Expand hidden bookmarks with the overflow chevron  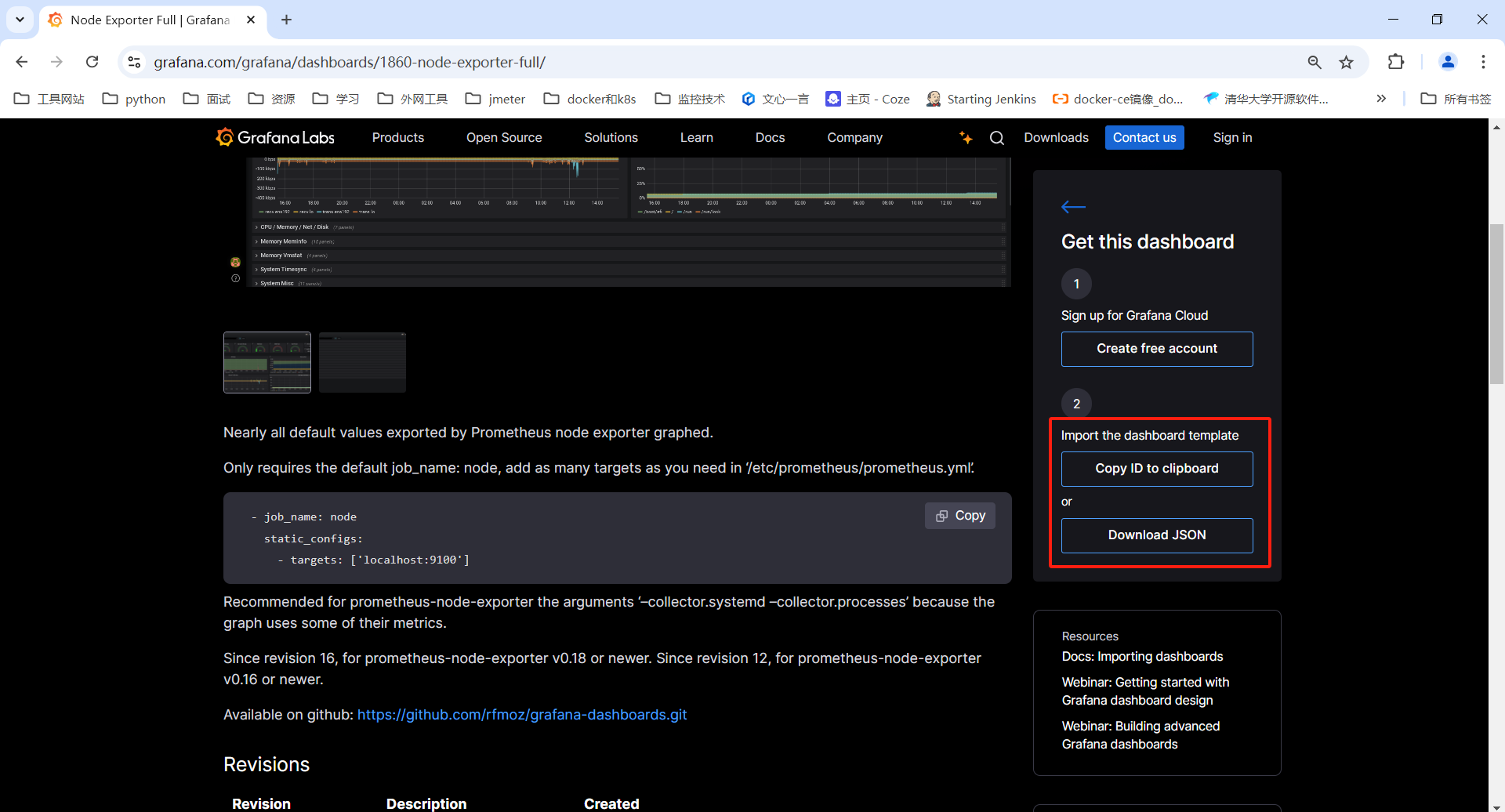pos(1381,99)
